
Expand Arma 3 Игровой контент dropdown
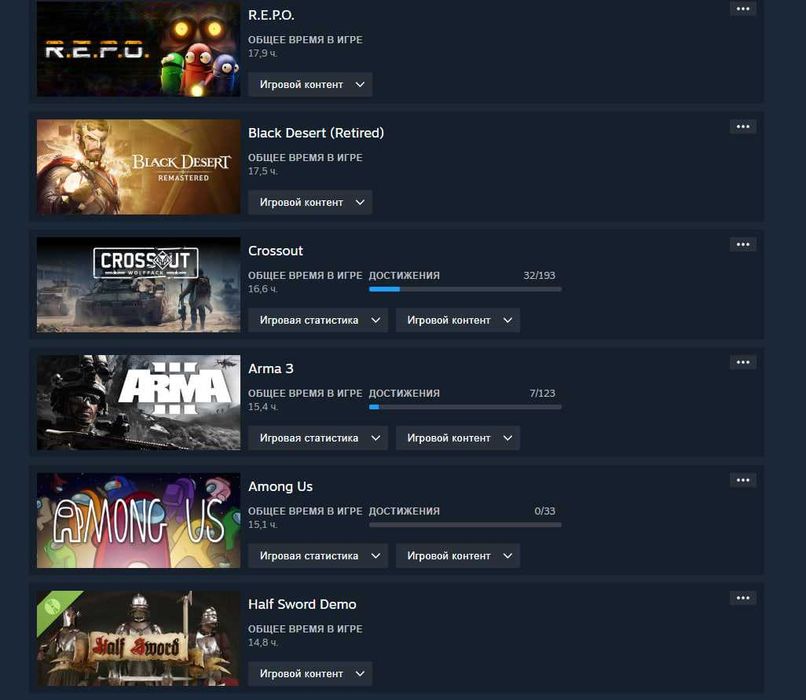click(457, 438)
